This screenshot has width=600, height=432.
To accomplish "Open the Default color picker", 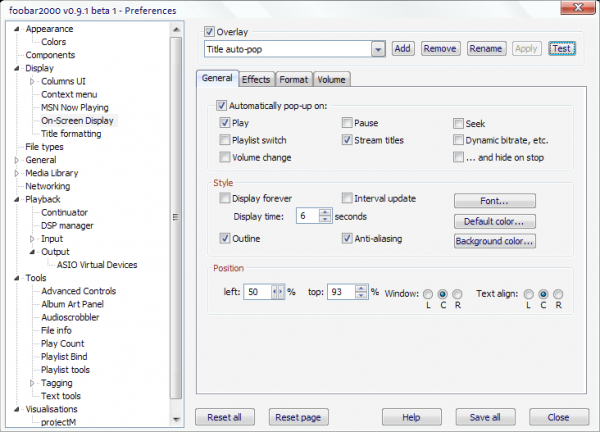I will click(x=495, y=221).
